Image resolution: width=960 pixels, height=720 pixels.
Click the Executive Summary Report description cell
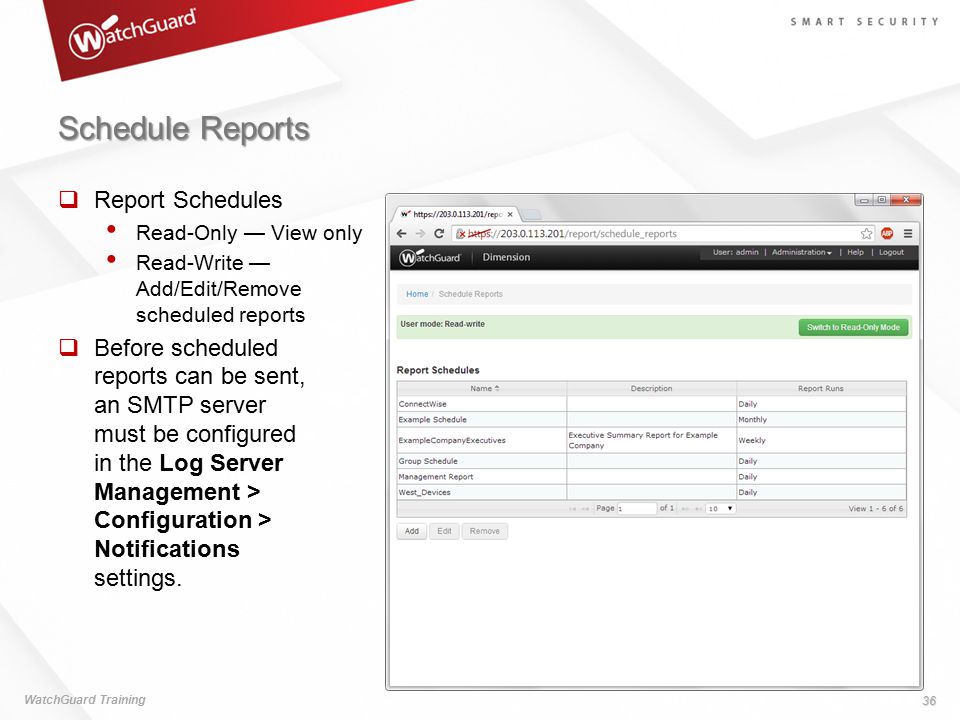[x=651, y=440]
